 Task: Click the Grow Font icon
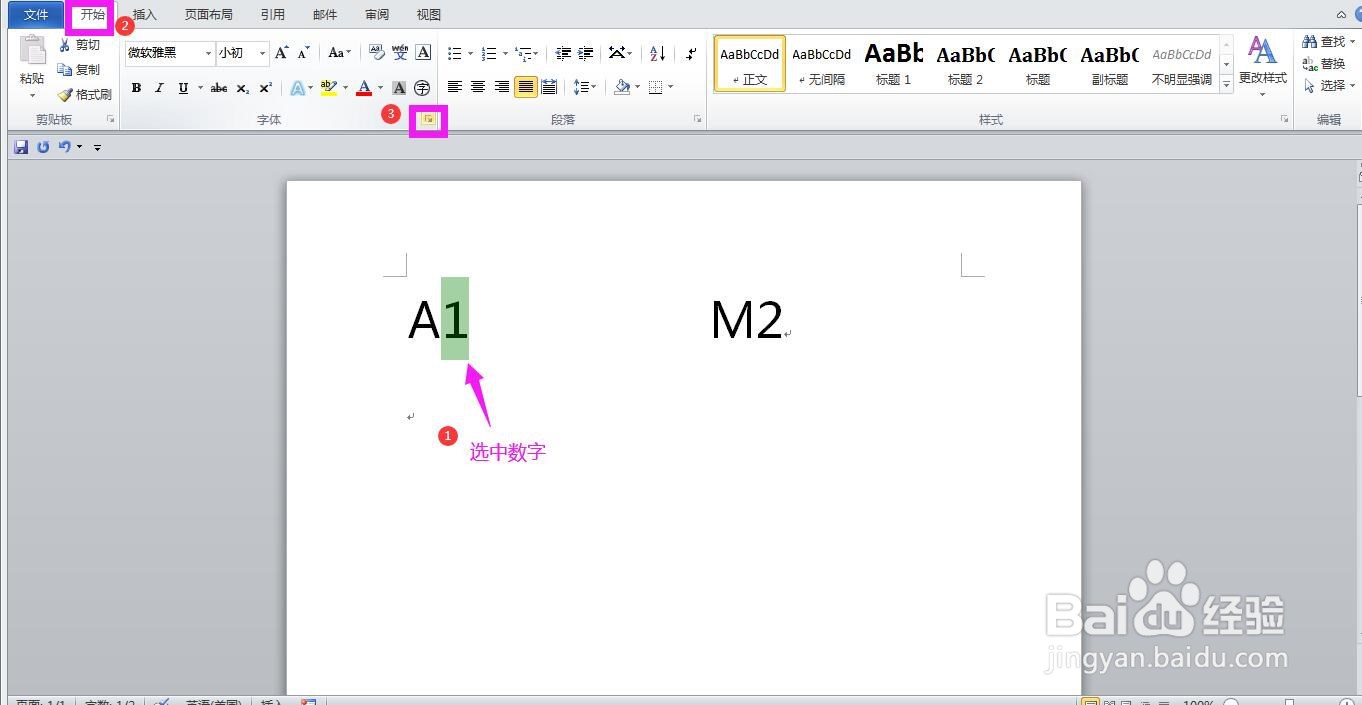click(x=282, y=53)
